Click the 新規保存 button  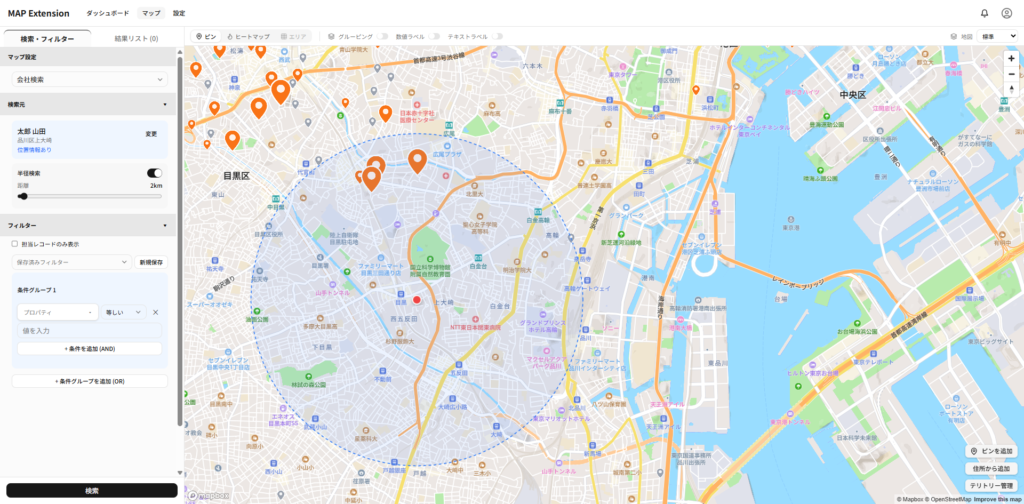(x=151, y=262)
